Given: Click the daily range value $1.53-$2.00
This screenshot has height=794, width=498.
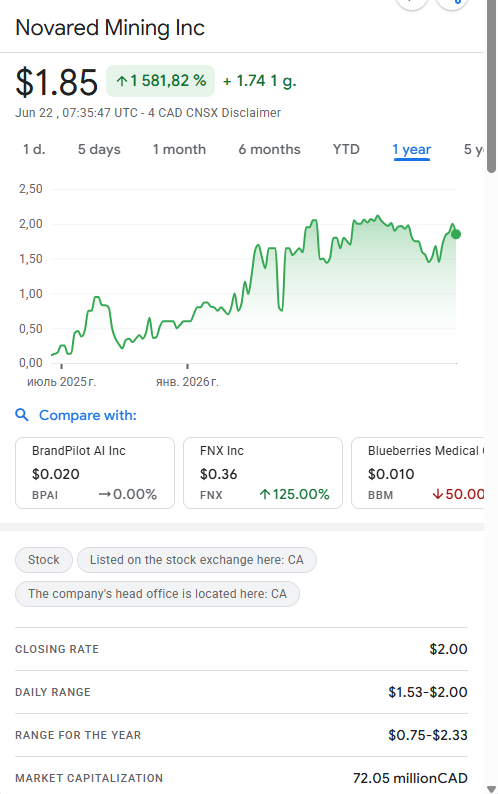Looking at the screenshot, I should (428, 692).
